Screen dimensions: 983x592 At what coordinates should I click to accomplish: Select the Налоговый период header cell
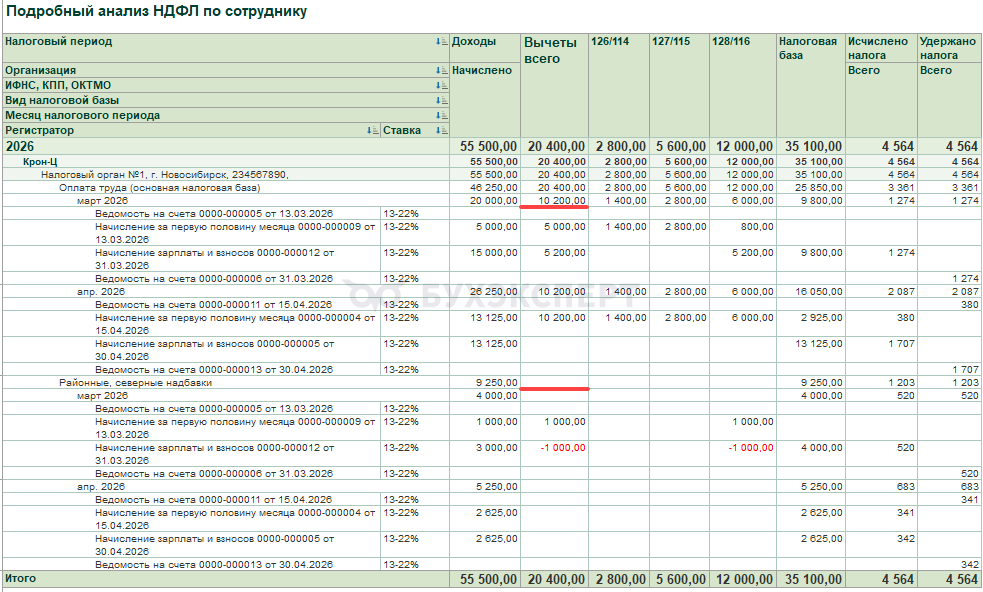click(226, 48)
